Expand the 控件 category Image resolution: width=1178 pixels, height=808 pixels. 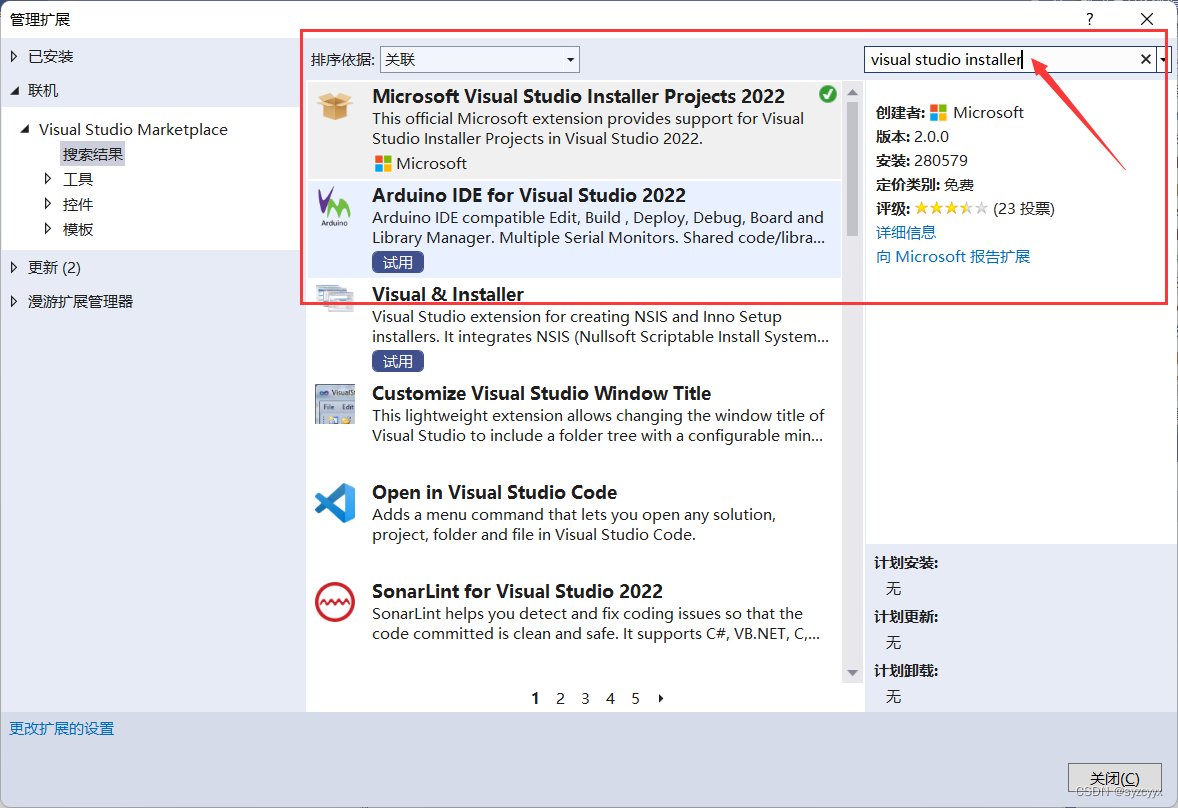click(x=48, y=204)
